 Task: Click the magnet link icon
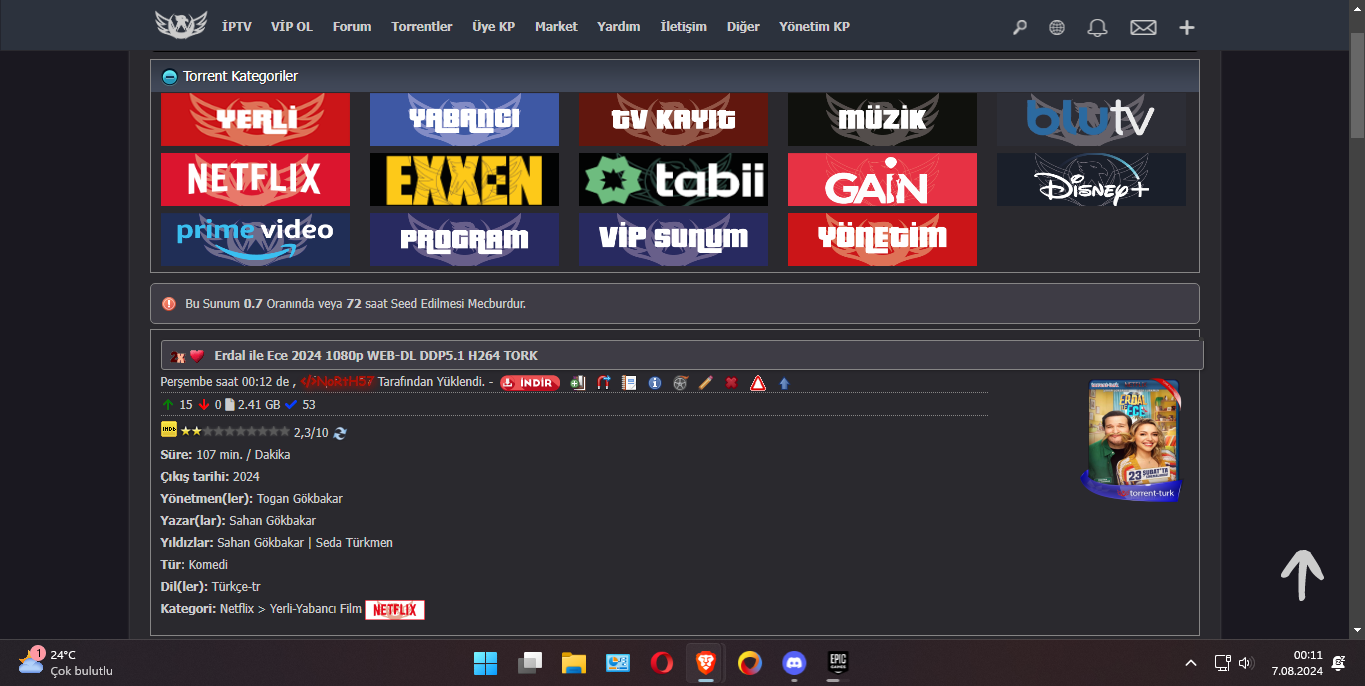[603, 383]
